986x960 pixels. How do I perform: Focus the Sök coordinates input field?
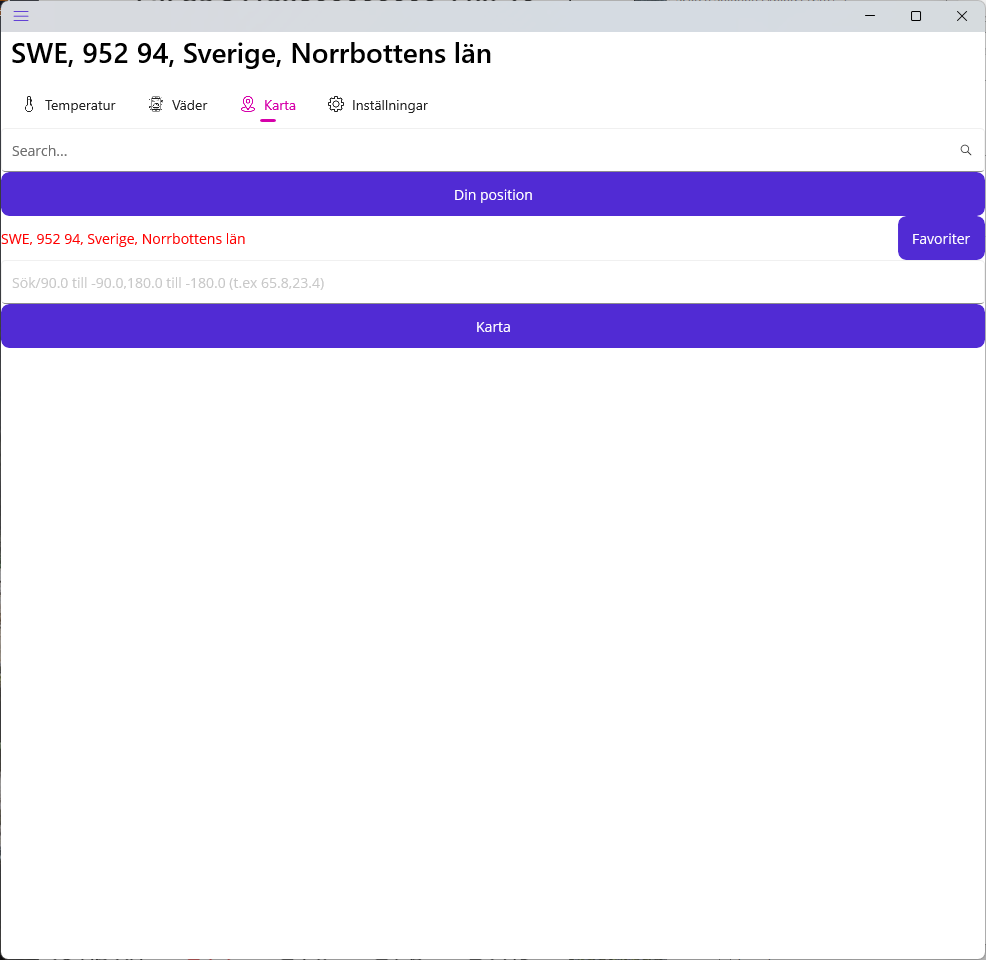(x=493, y=283)
